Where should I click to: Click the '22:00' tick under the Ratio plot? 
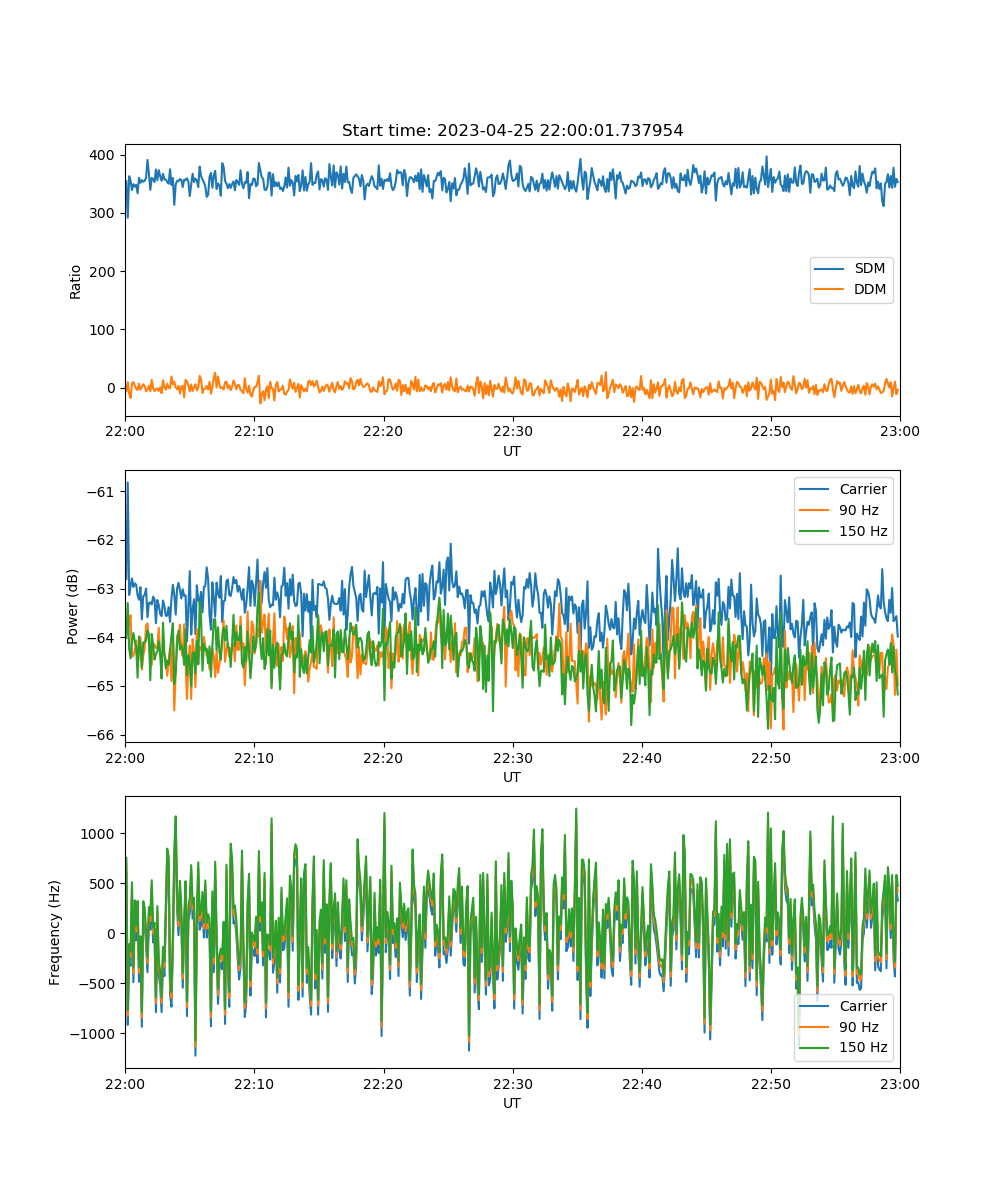pos(125,431)
